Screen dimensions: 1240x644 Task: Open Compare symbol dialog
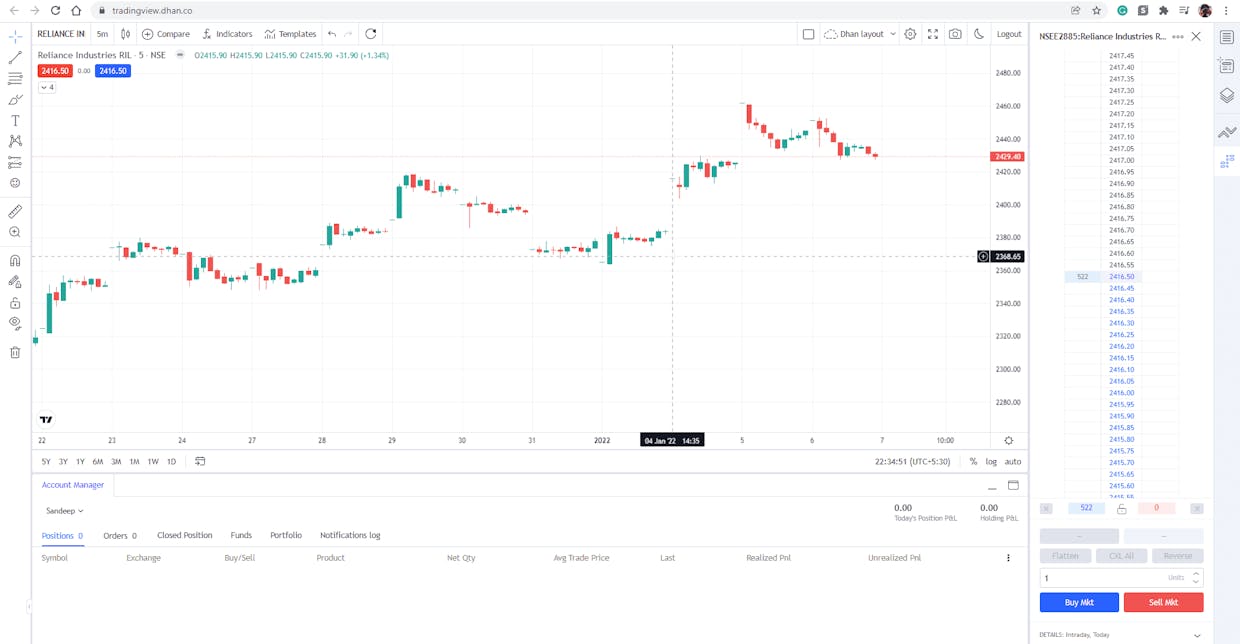[x=166, y=34]
